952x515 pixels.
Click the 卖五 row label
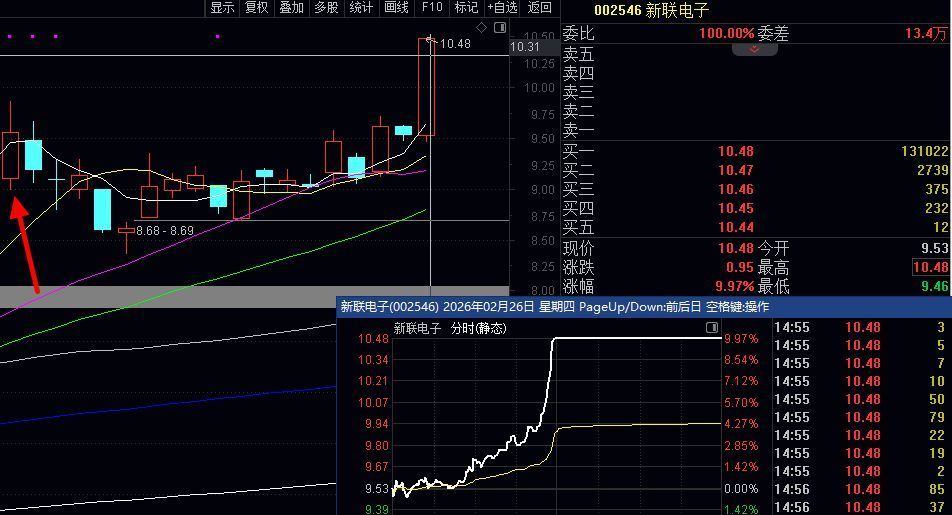tap(578, 55)
